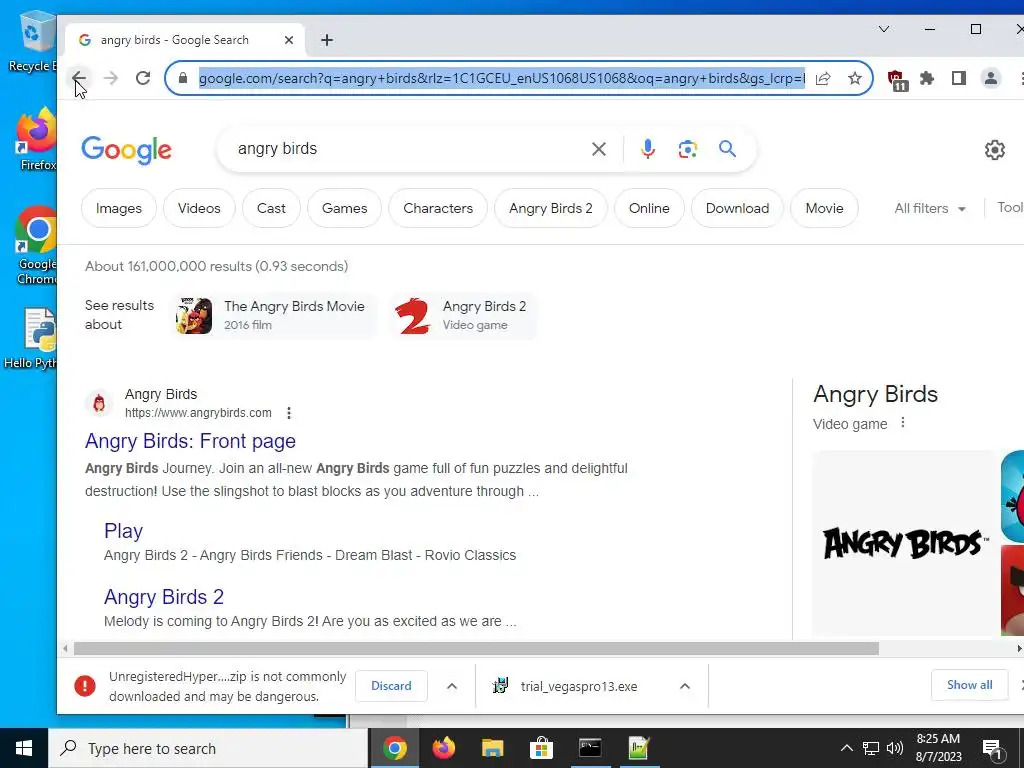Go to Google homepage via the logo
Image resolution: width=1024 pixels, height=768 pixels.
point(127,151)
